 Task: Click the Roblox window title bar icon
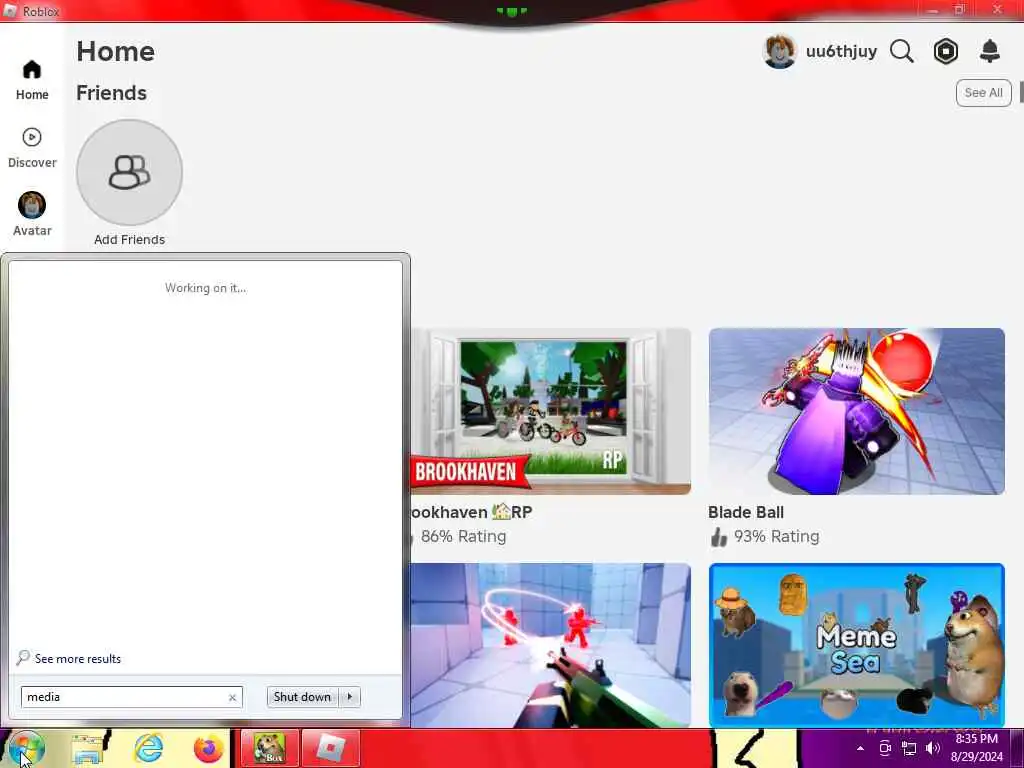pos(10,11)
